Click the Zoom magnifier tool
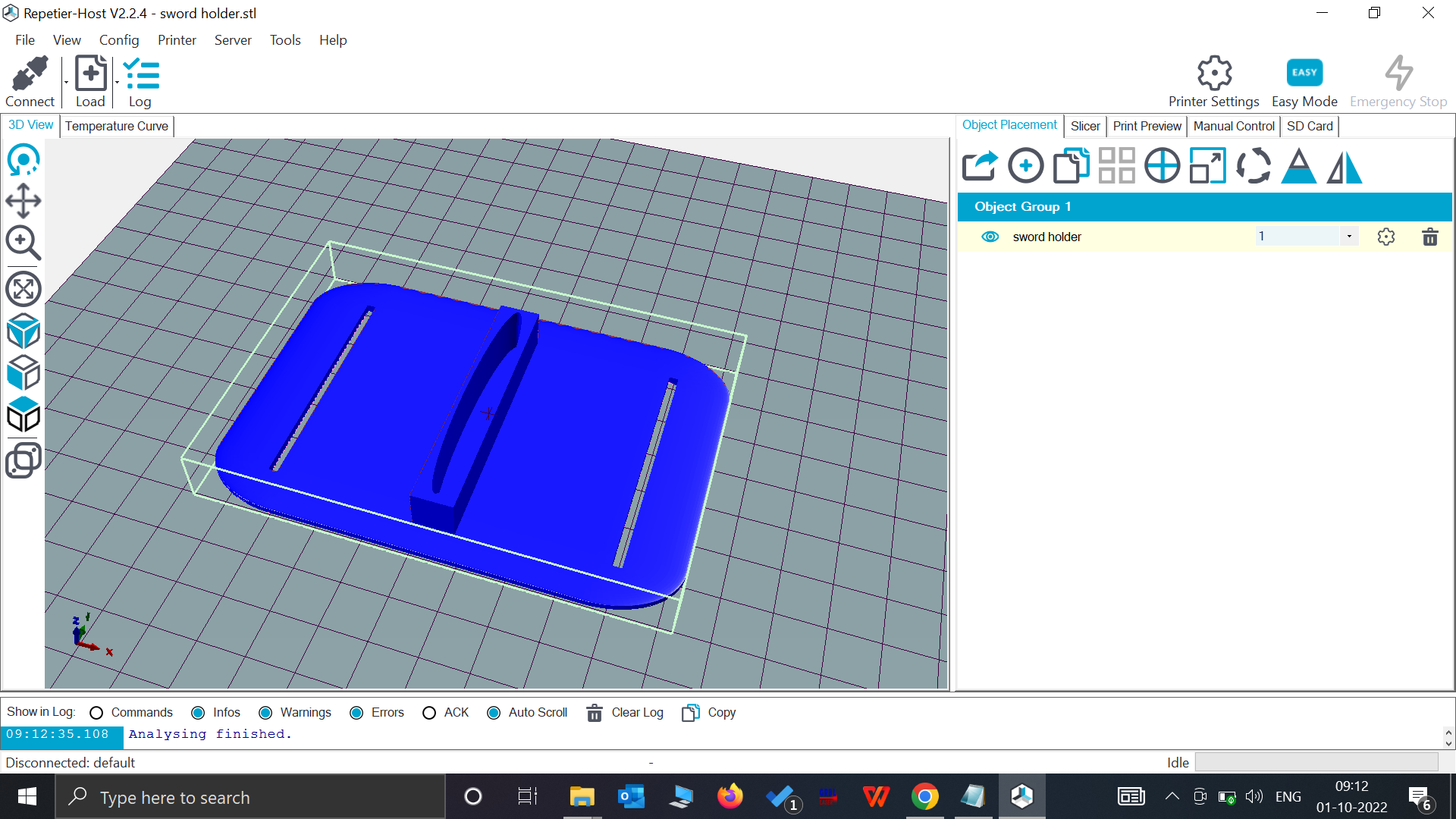This screenshot has height=819, width=1456. click(x=24, y=243)
